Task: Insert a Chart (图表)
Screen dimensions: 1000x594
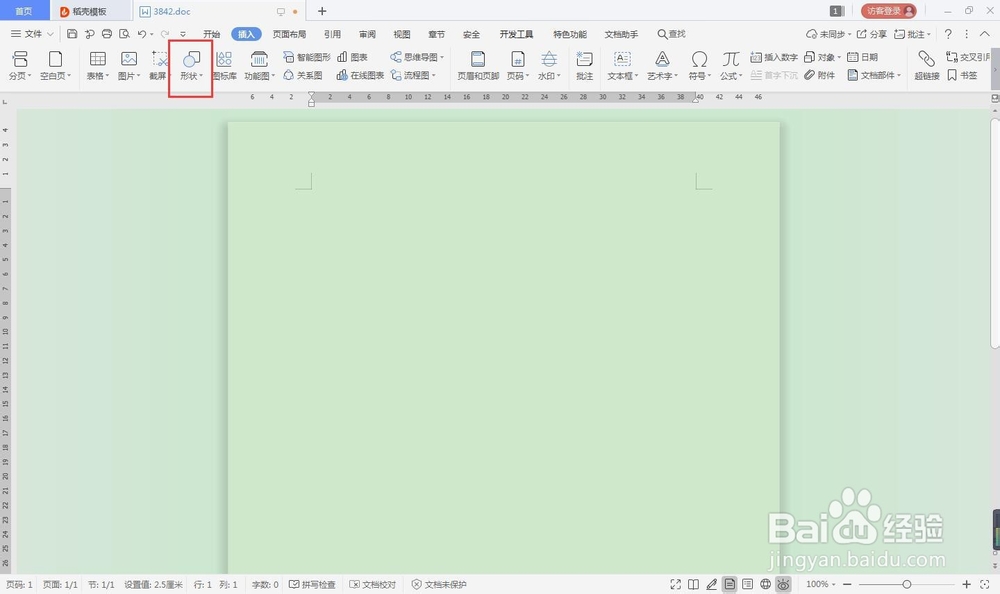Action: click(353, 57)
